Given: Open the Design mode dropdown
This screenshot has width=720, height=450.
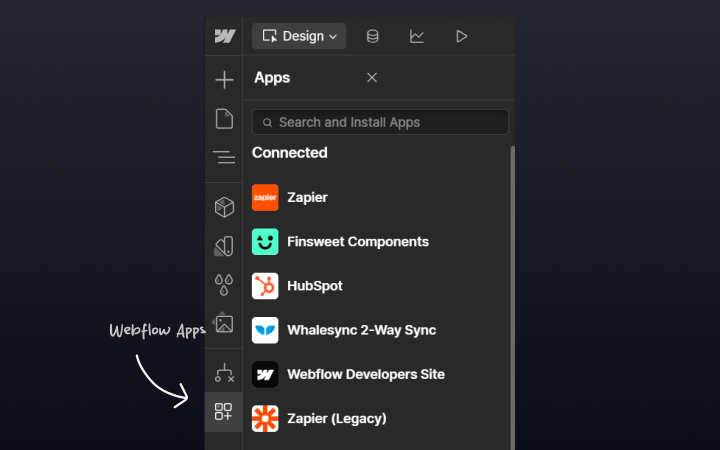Looking at the screenshot, I should [299, 36].
